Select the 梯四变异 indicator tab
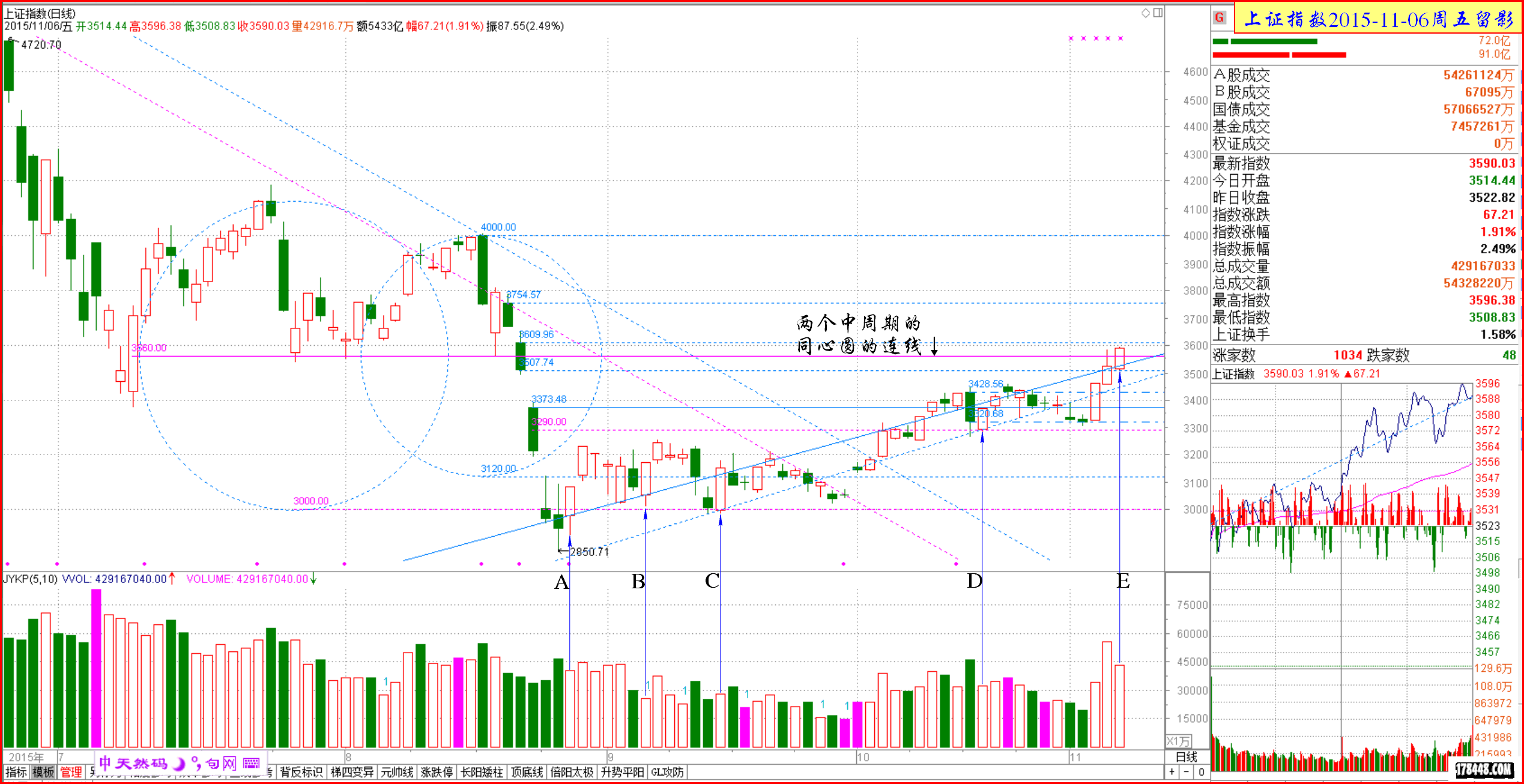This screenshot has width=1524, height=784. click(x=352, y=772)
